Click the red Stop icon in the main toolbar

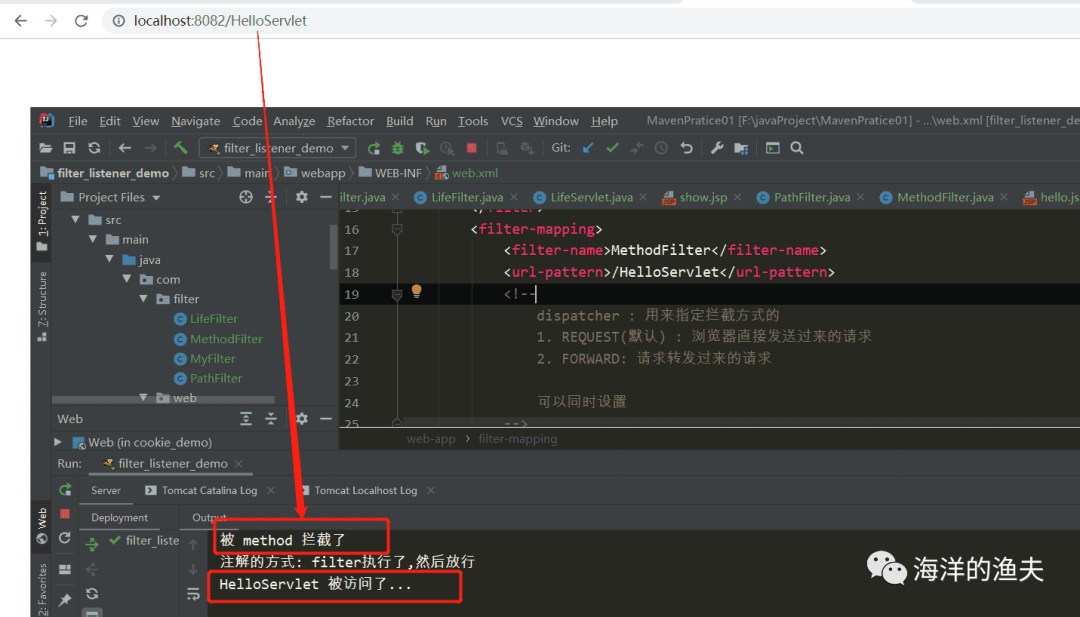click(x=472, y=148)
